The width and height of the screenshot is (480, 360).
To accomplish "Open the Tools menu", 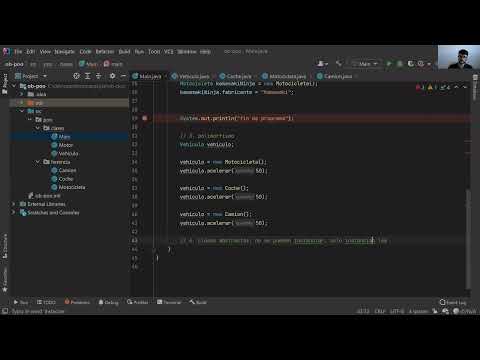I will (x=154, y=52).
